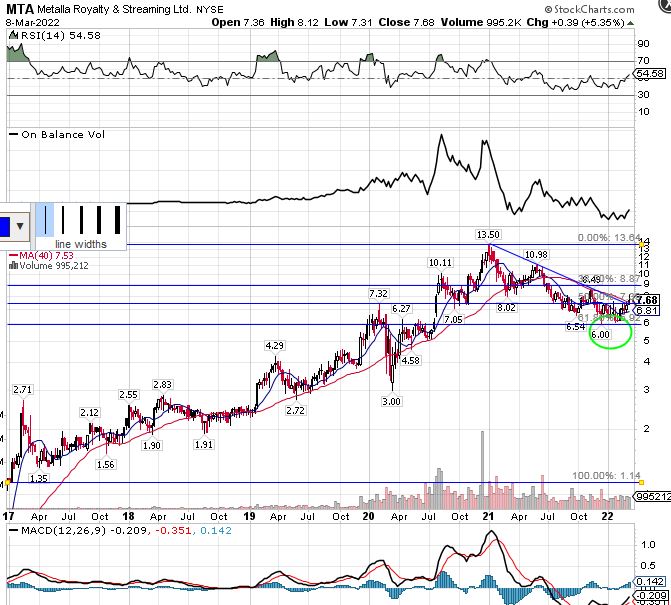Click the 4.29 peak label
The image size is (671, 605).
(x=275, y=345)
